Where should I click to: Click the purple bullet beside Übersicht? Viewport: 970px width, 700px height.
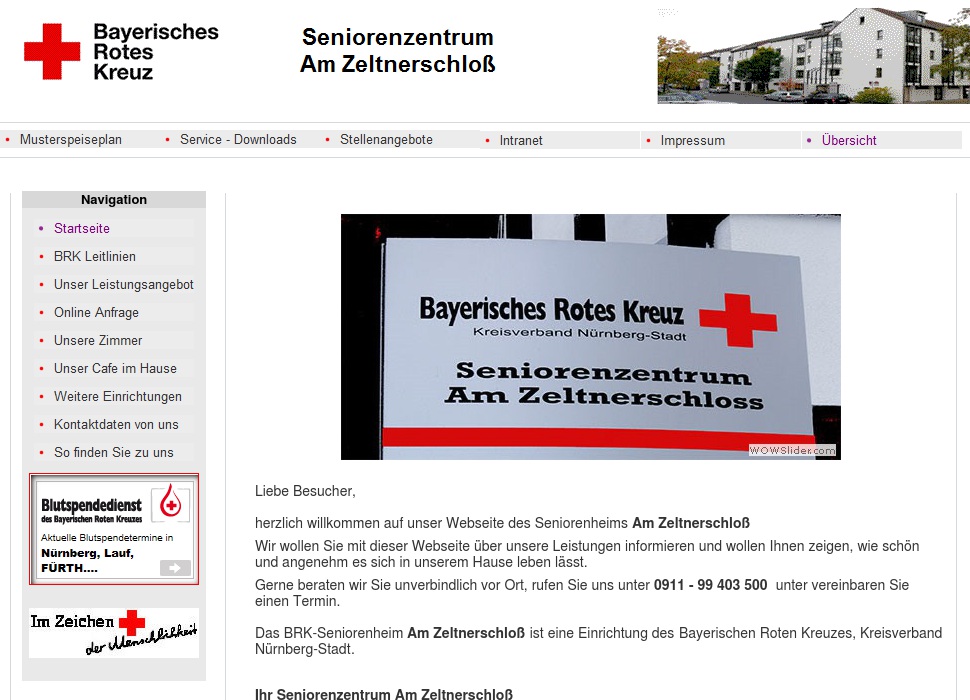click(x=811, y=140)
